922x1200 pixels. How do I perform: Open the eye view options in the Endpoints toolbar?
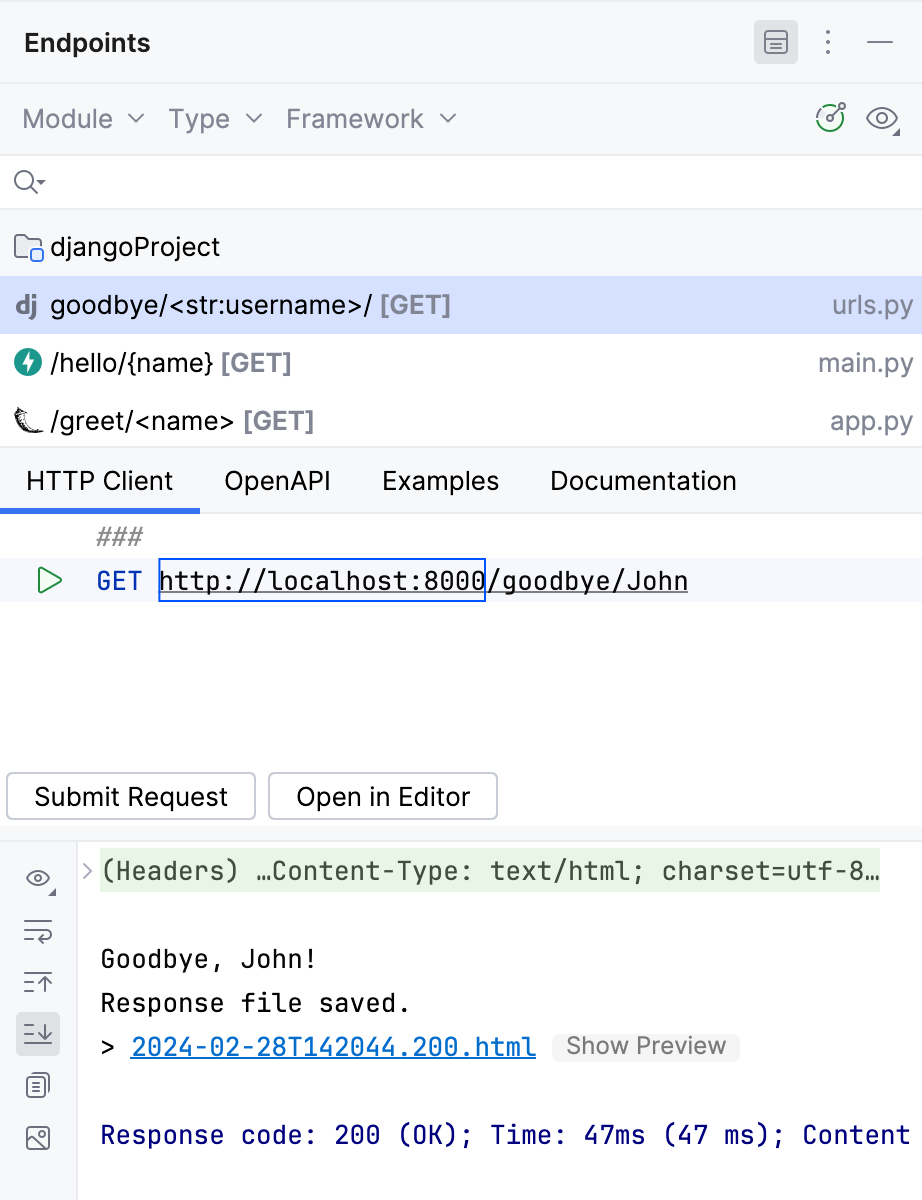pos(883,119)
